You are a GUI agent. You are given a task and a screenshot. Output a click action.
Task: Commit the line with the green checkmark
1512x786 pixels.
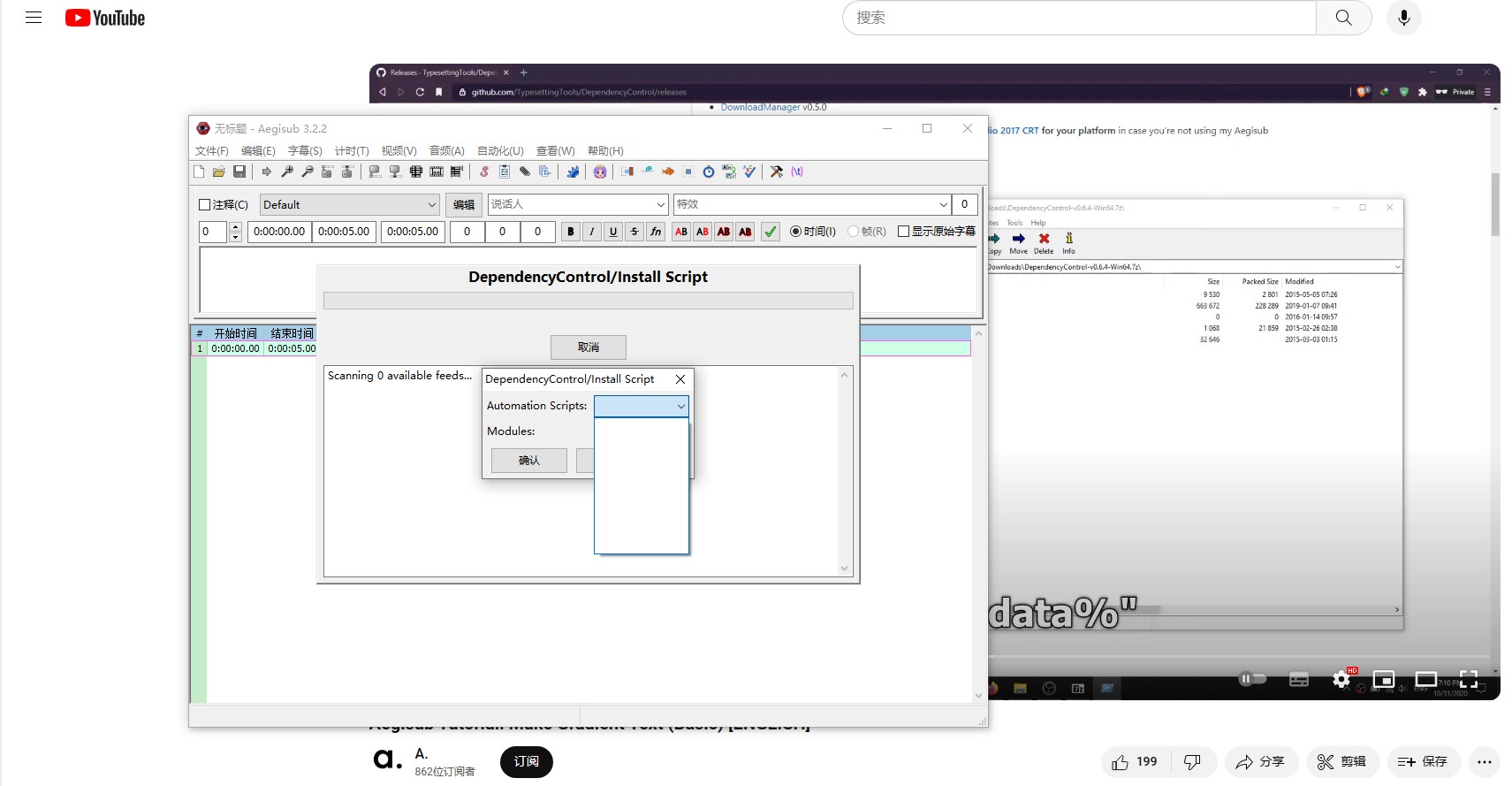tap(771, 232)
